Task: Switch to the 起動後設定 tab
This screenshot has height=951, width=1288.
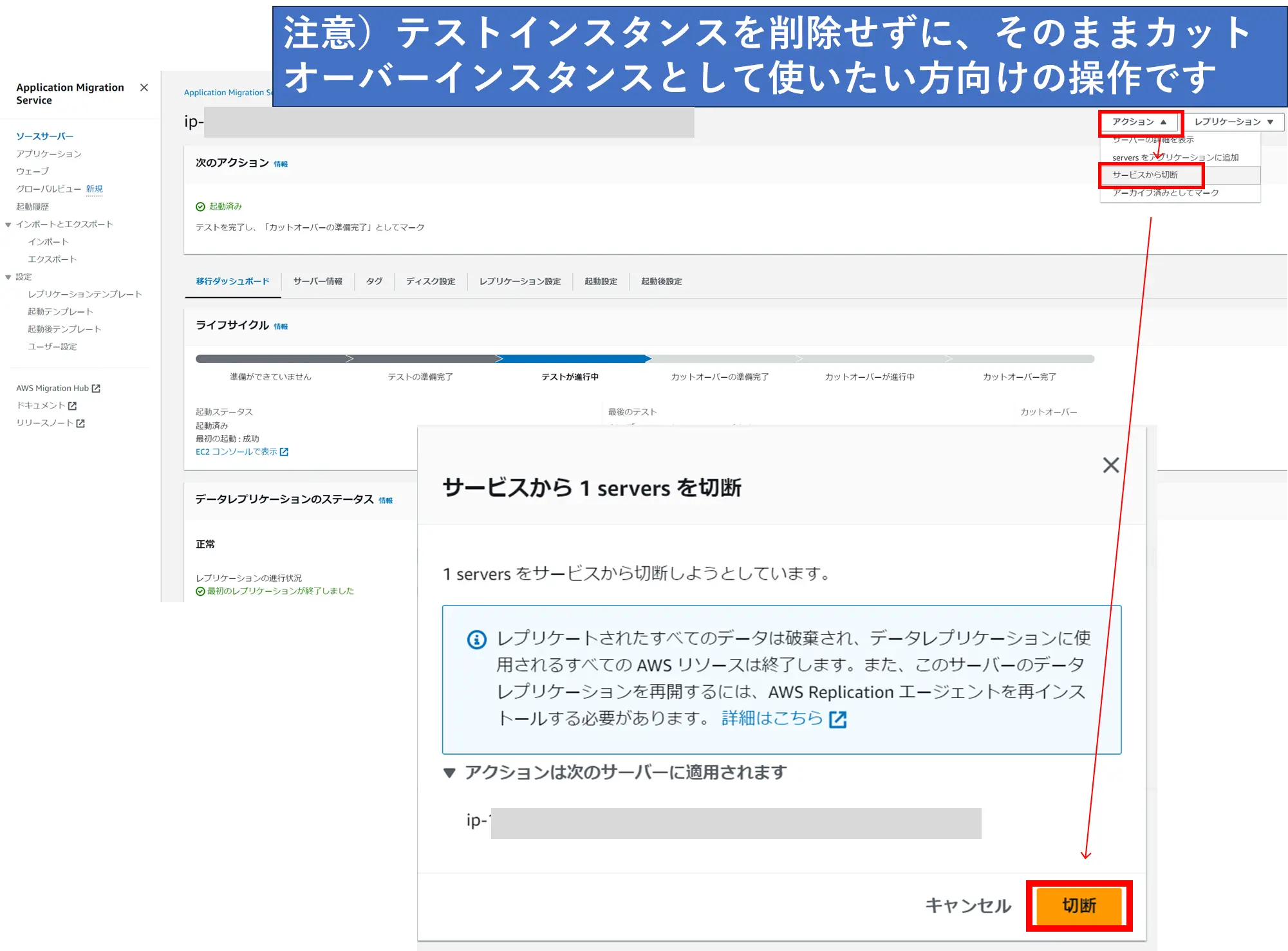Action: pos(661,281)
